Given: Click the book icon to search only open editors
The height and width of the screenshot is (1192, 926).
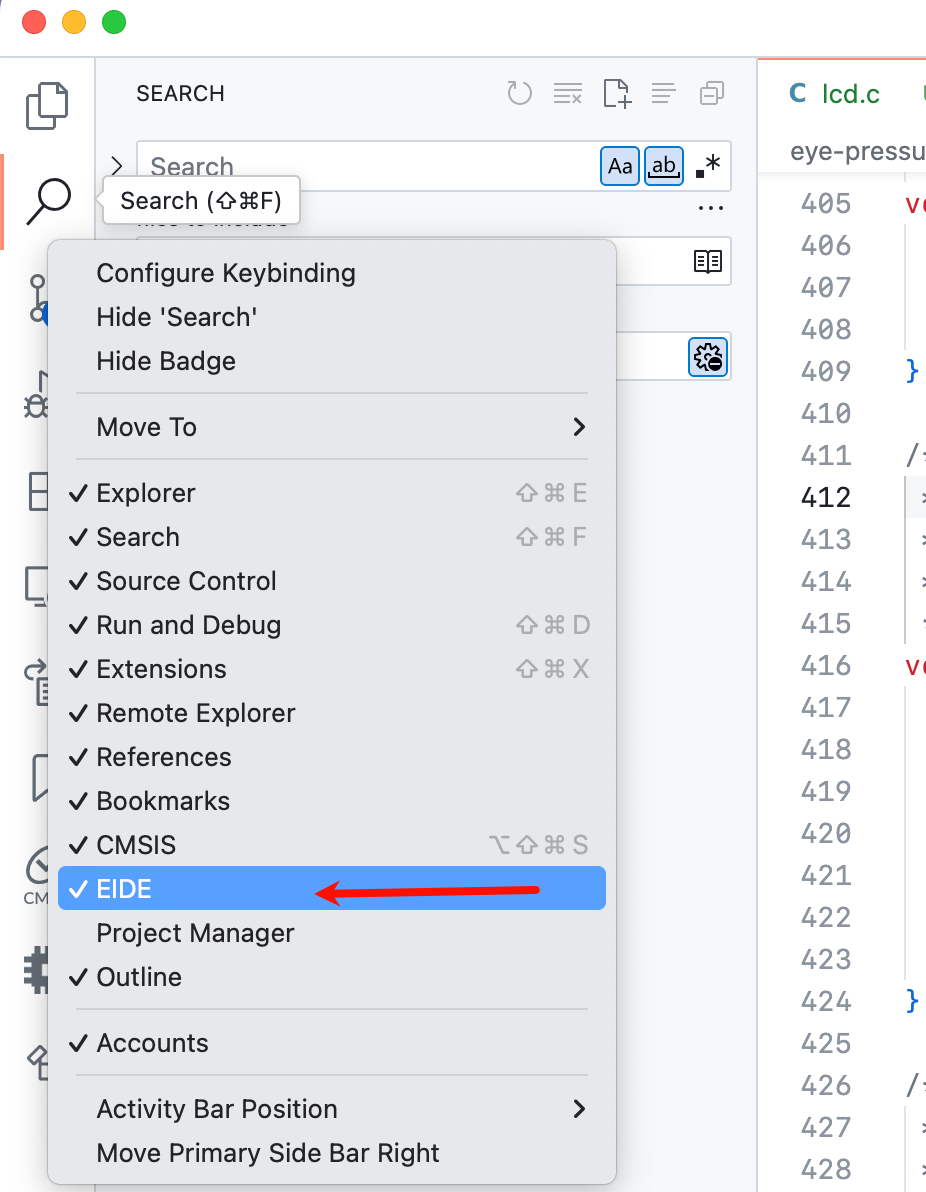Looking at the screenshot, I should coord(708,262).
